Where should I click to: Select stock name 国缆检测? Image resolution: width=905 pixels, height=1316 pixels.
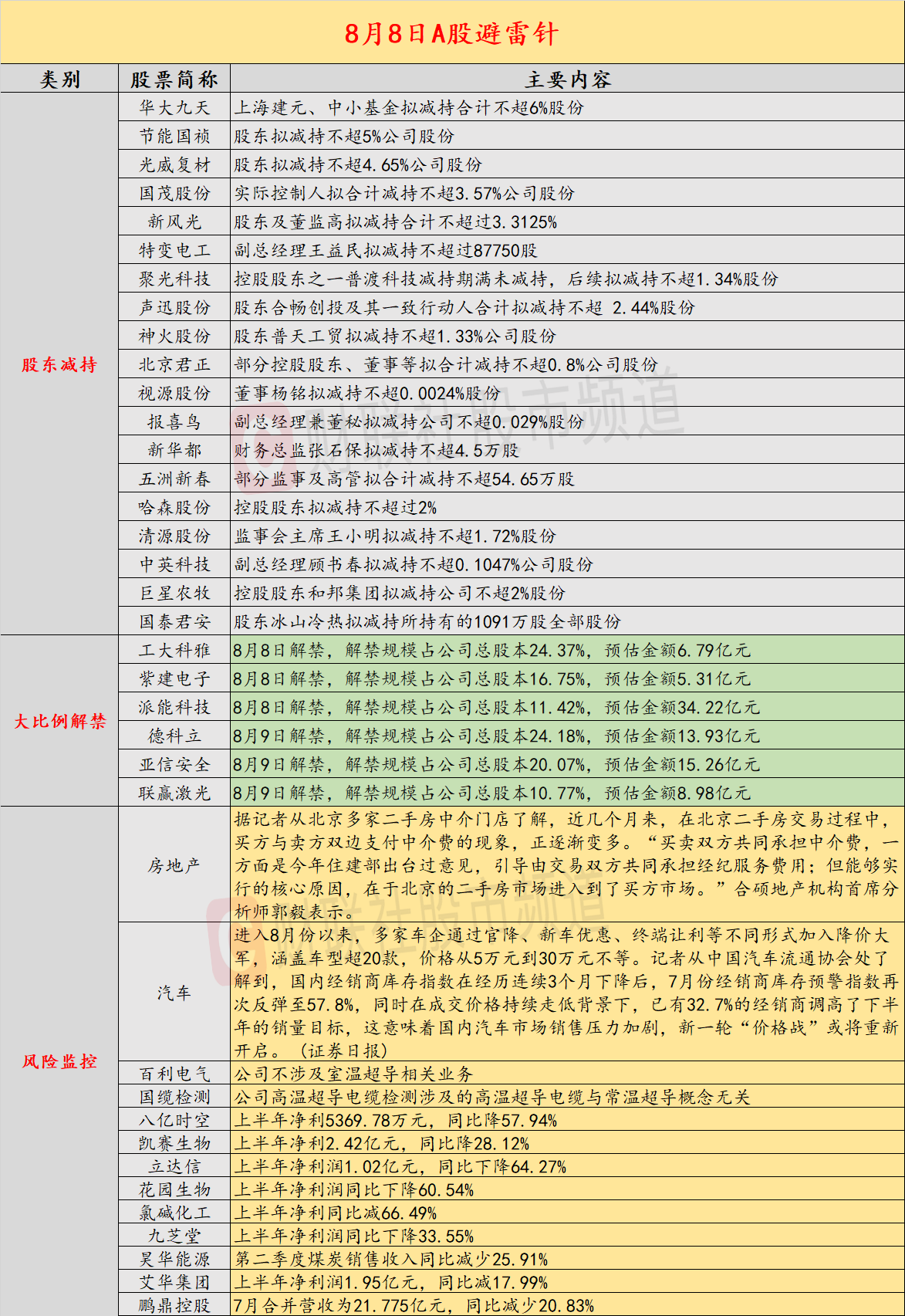click(174, 1097)
